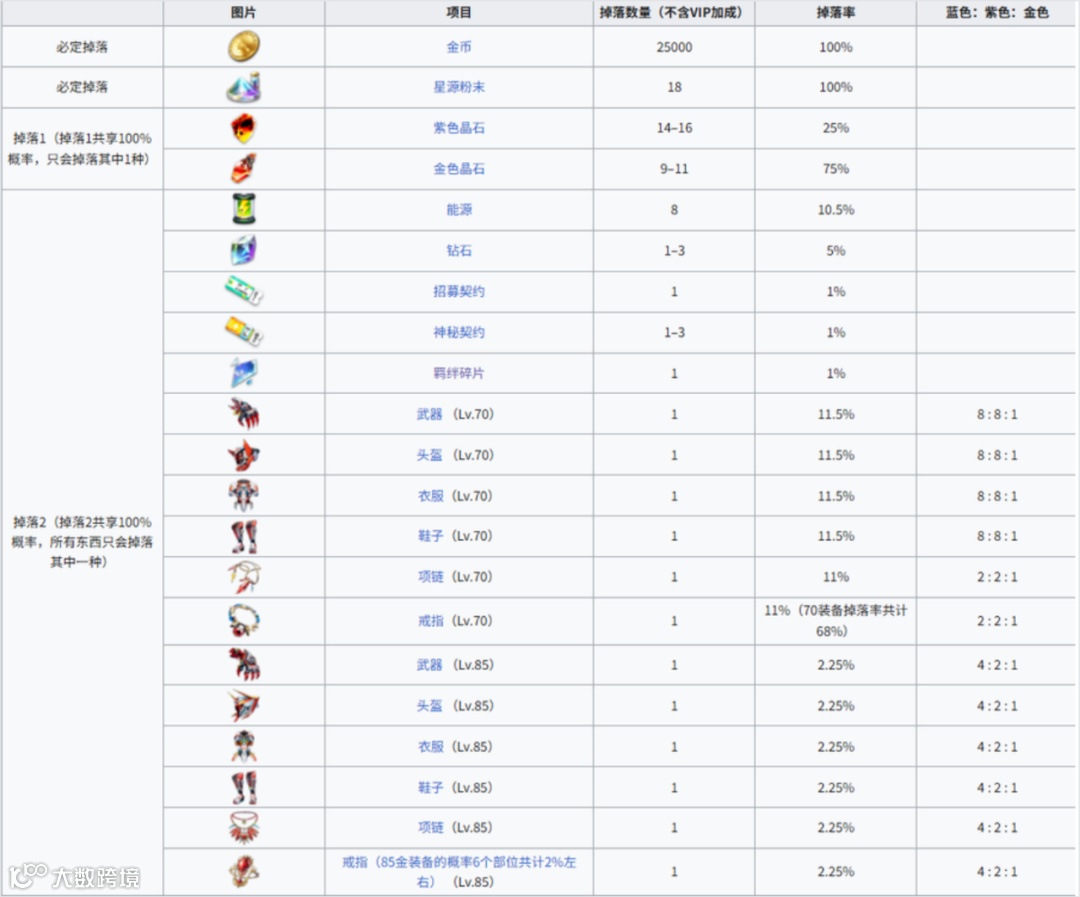Open the 鞋子 link in the Lv.85 row

pyautogui.click(x=430, y=787)
